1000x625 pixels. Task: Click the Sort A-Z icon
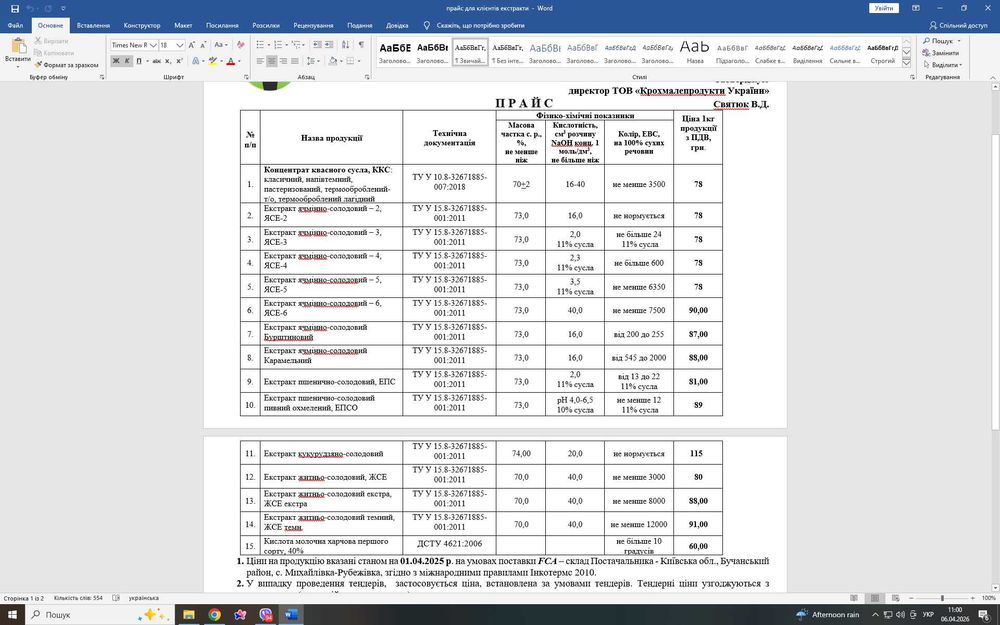tap(345, 45)
